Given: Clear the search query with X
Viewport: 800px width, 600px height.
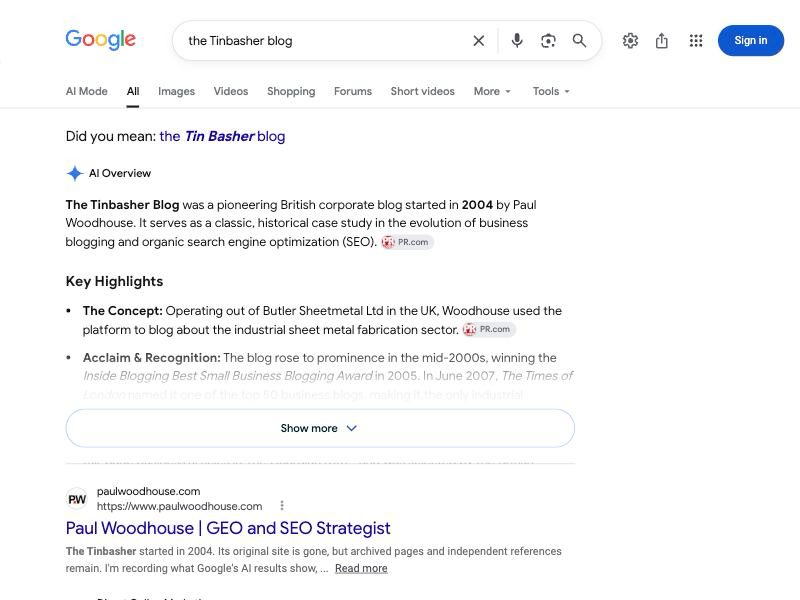Looking at the screenshot, I should 479,41.
